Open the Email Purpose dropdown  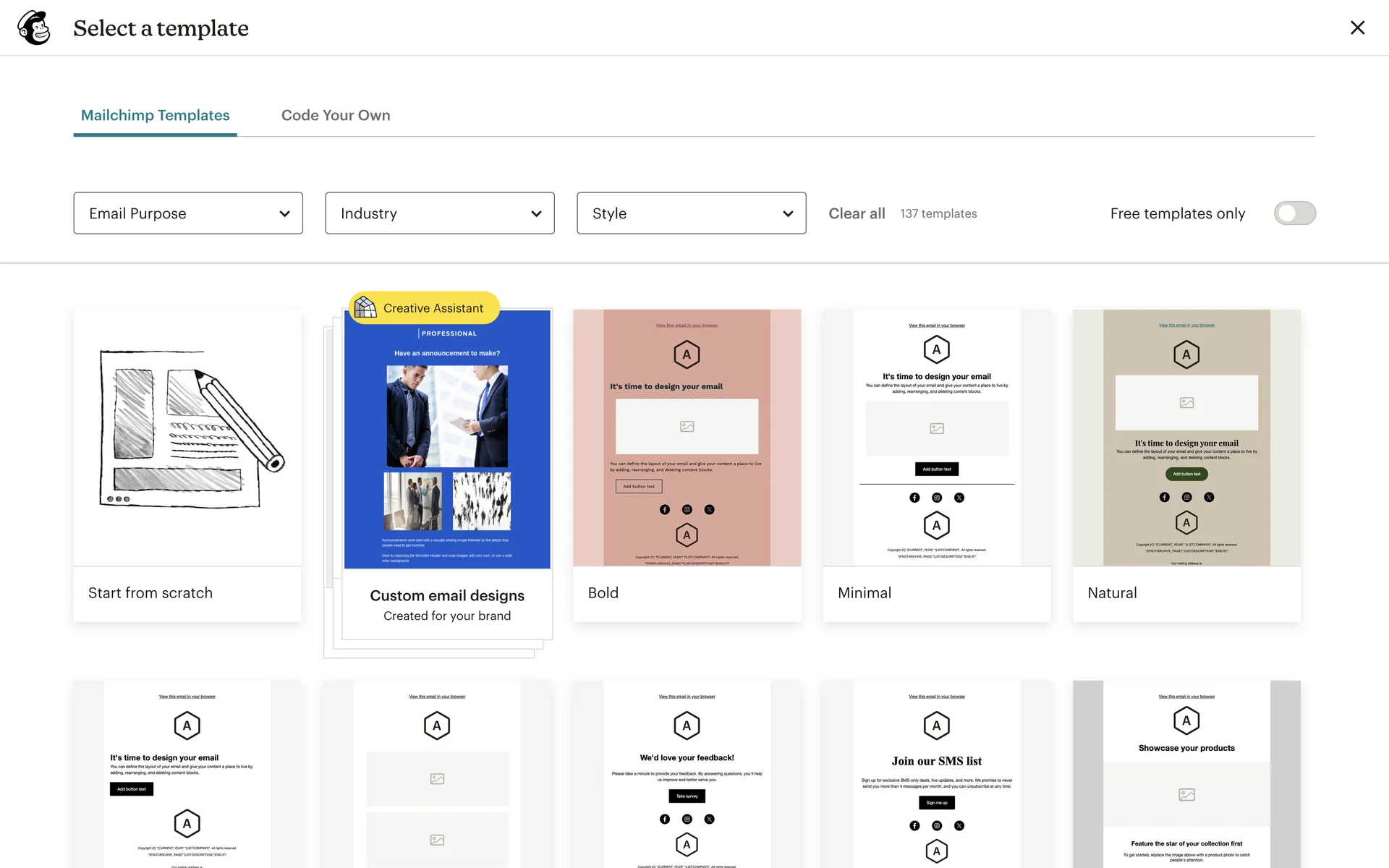[x=188, y=213]
